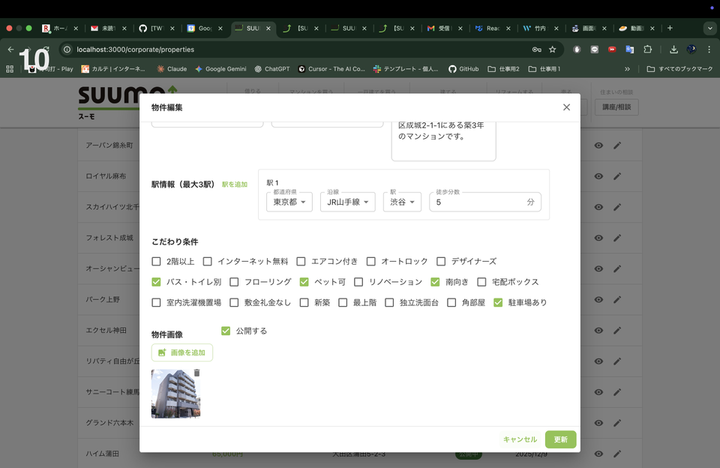Click the 画像を追加 button
The width and height of the screenshot is (720, 468).
coord(182,353)
